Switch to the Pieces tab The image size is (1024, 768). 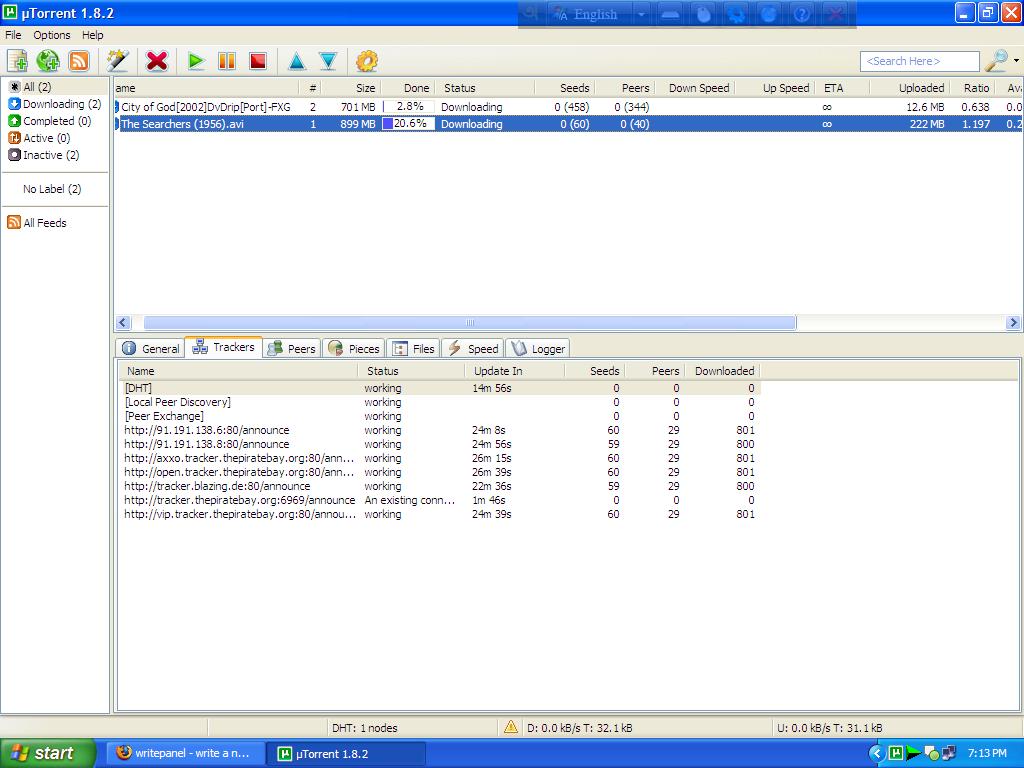(x=354, y=349)
